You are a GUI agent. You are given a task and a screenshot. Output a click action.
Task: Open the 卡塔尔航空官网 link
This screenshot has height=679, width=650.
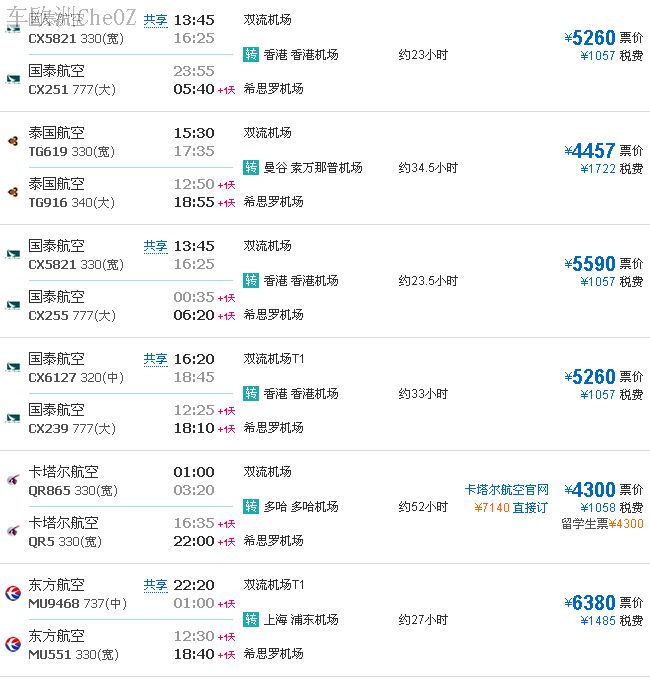506,490
